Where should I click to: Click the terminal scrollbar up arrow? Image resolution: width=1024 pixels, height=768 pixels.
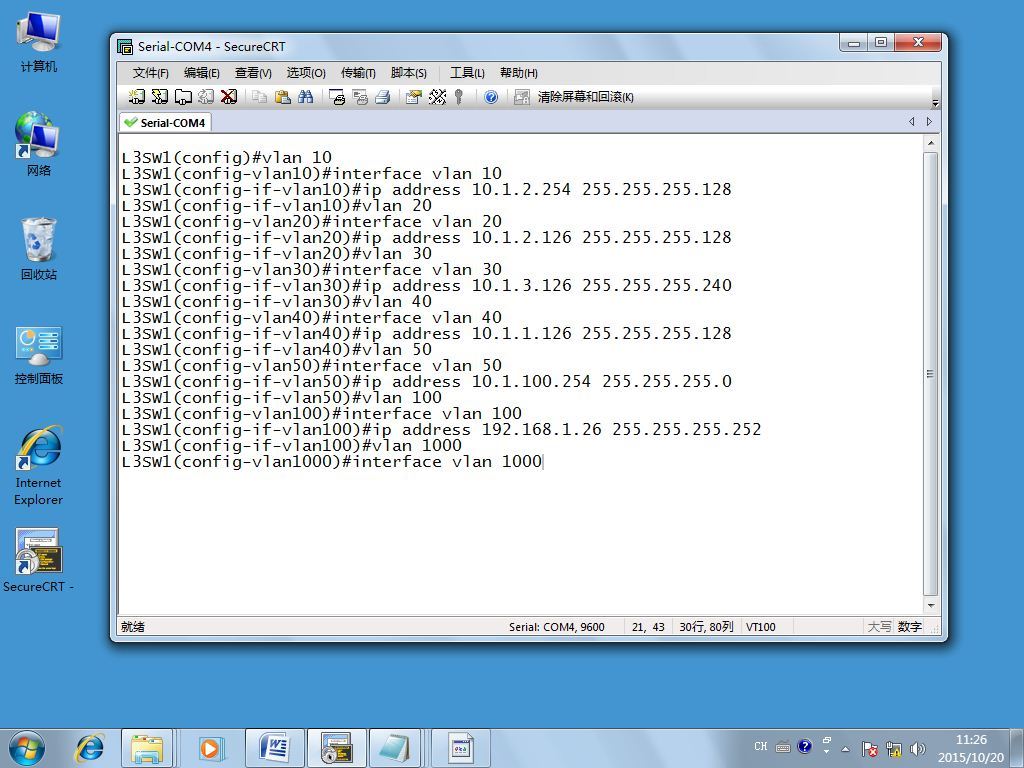tap(931, 144)
